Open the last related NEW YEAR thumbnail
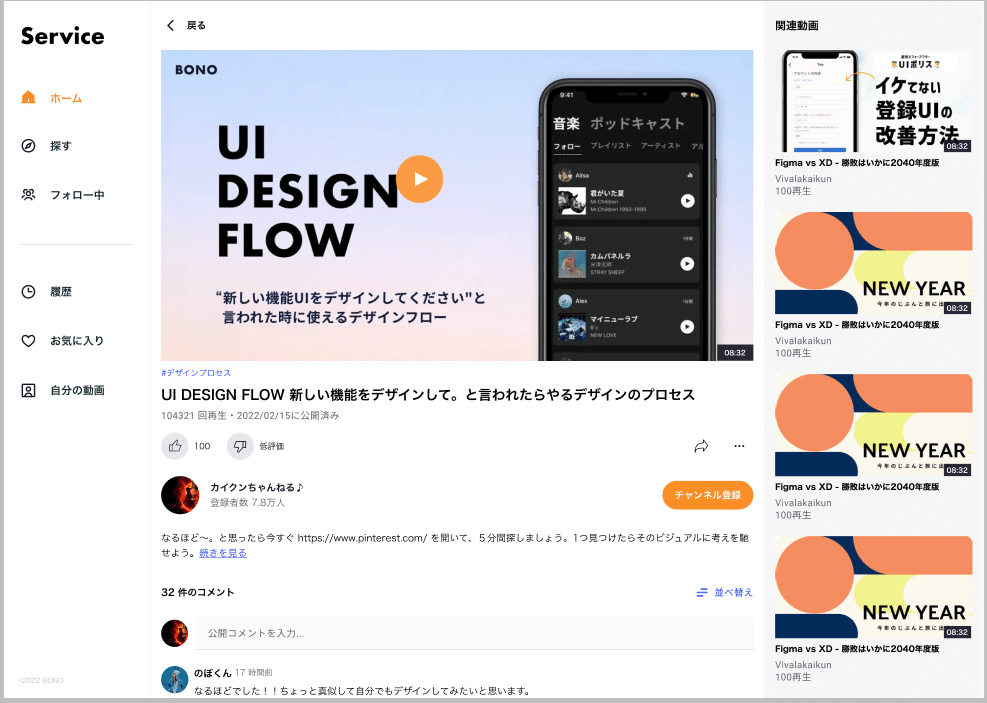This screenshot has width=987, height=703. tap(873, 587)
